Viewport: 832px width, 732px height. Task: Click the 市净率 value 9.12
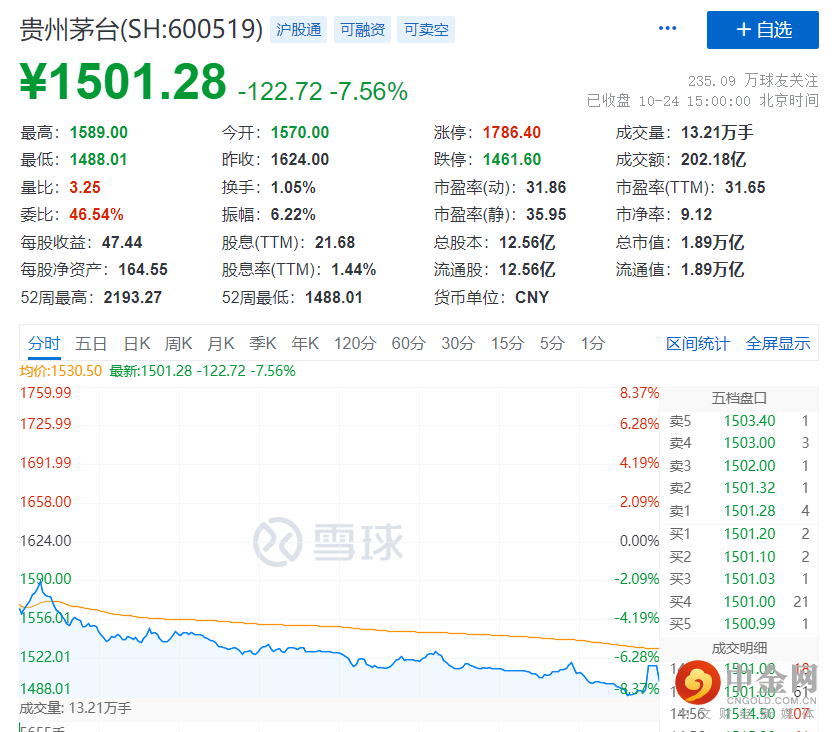click(x=696, y=215)
